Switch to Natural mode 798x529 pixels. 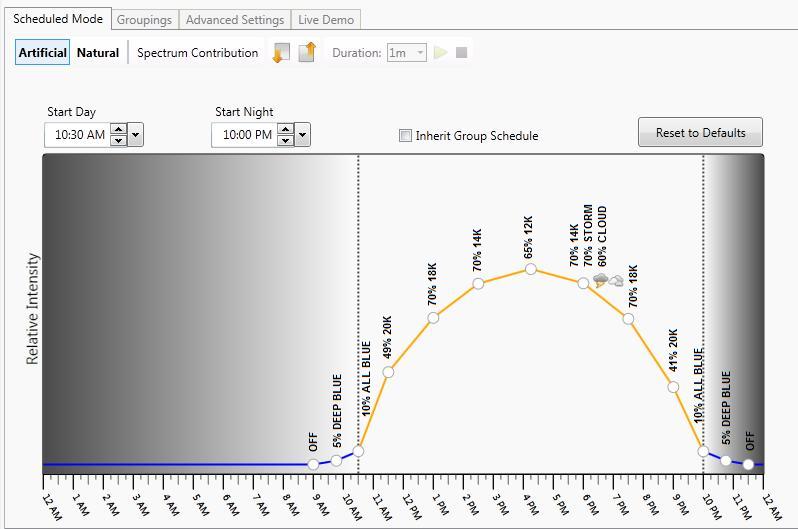(x=98, y=53)
